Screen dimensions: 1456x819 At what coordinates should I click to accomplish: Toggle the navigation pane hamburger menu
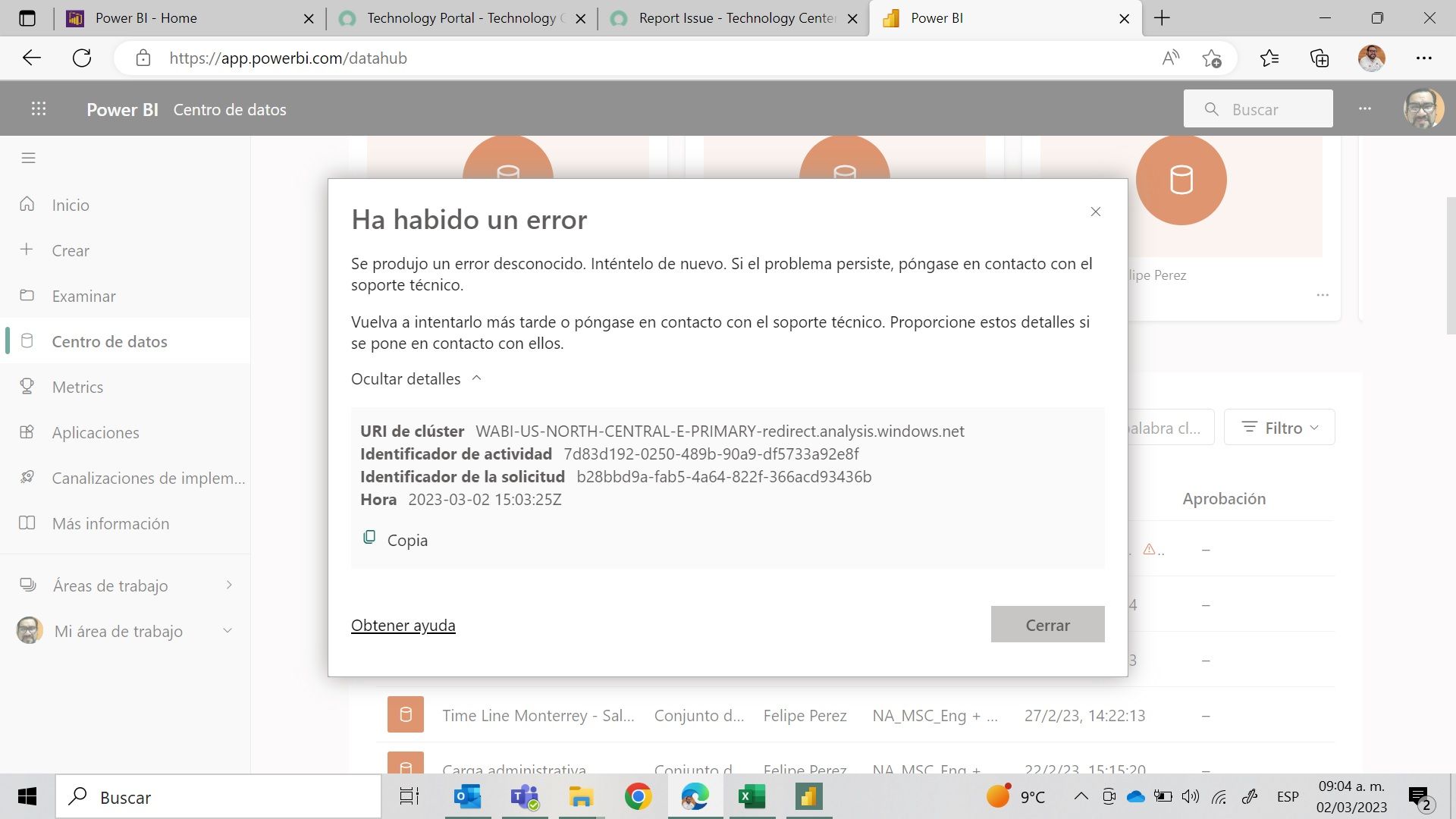pyautogui.click(x=29, y=158)
